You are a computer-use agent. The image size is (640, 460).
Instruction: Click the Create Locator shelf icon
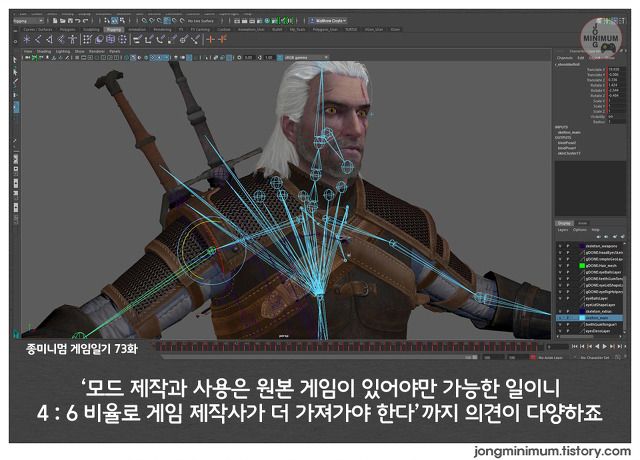tap(27, 39)
